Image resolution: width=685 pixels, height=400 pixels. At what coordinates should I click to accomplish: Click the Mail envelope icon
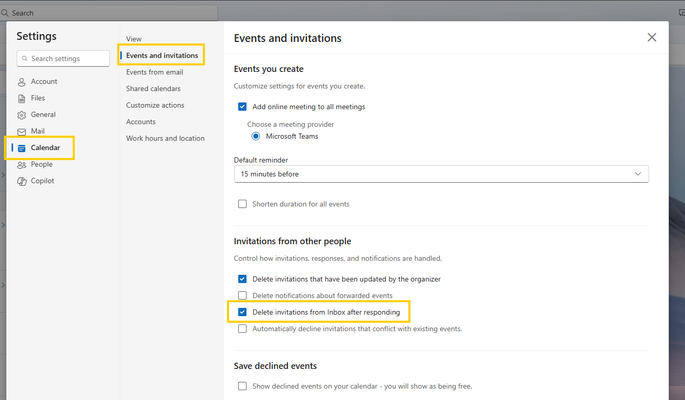(21, 131)
